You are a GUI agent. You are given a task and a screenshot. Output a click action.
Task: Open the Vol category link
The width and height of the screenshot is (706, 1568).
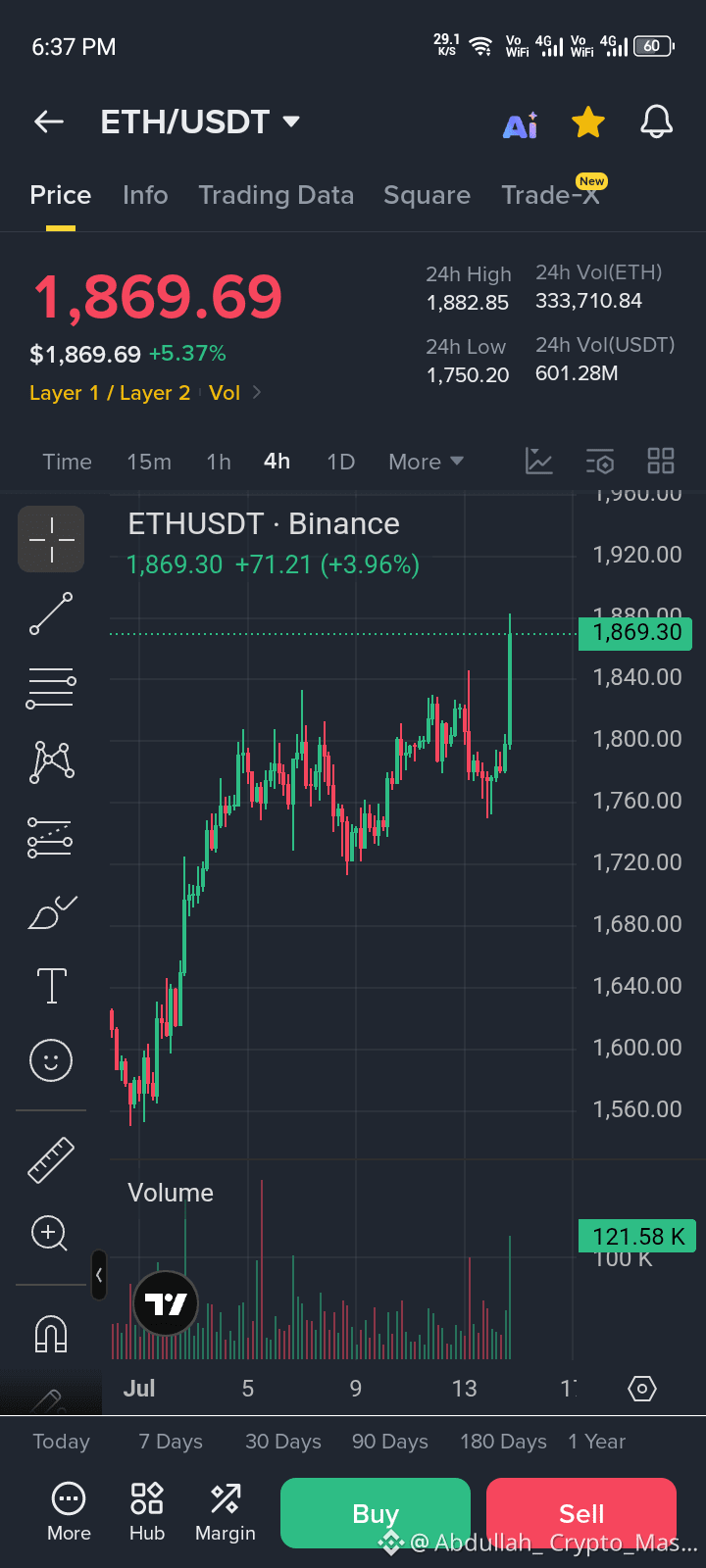tap(225, 393)
